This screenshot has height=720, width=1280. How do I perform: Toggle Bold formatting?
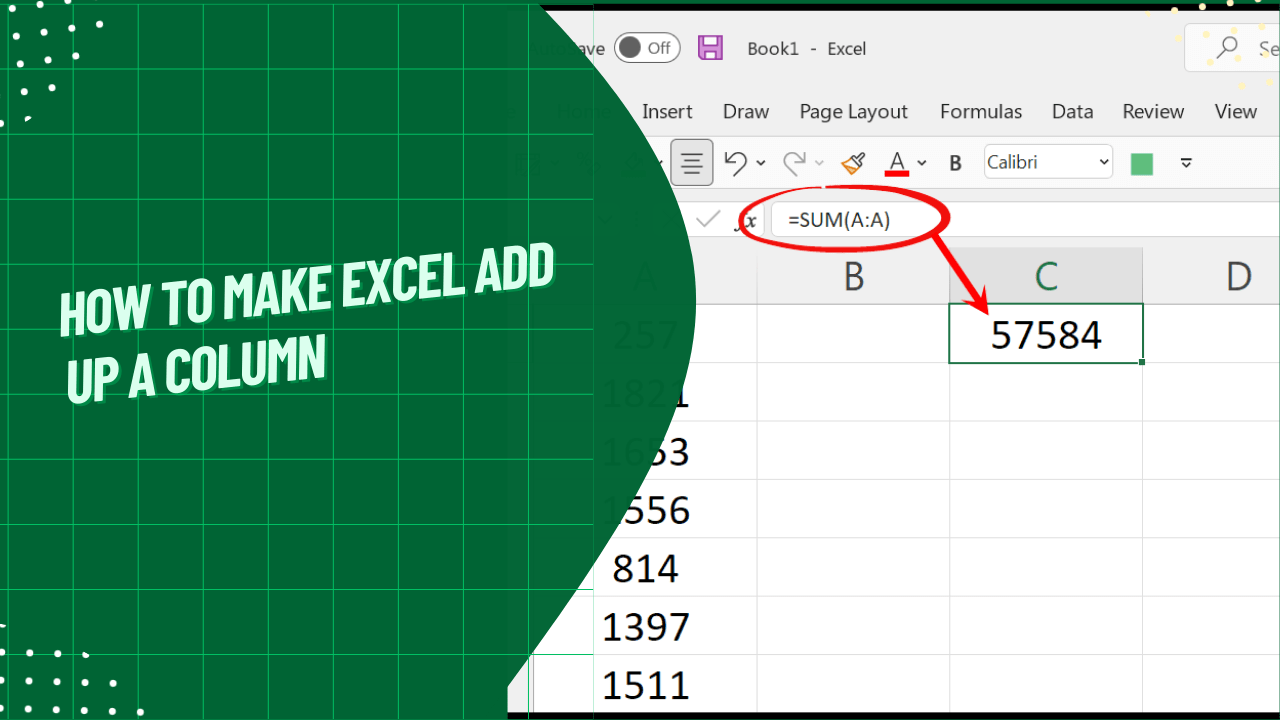point(955,162)
